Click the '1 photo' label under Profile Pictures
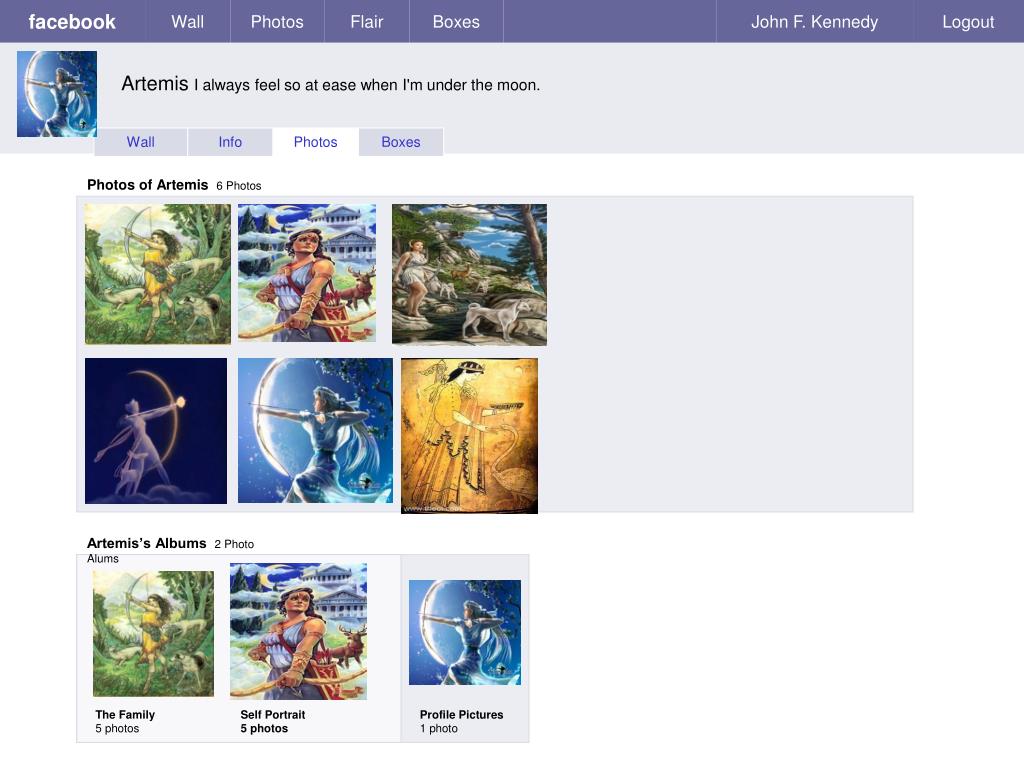This screenshot has height=768, width=1024. (x=439, y=728)
